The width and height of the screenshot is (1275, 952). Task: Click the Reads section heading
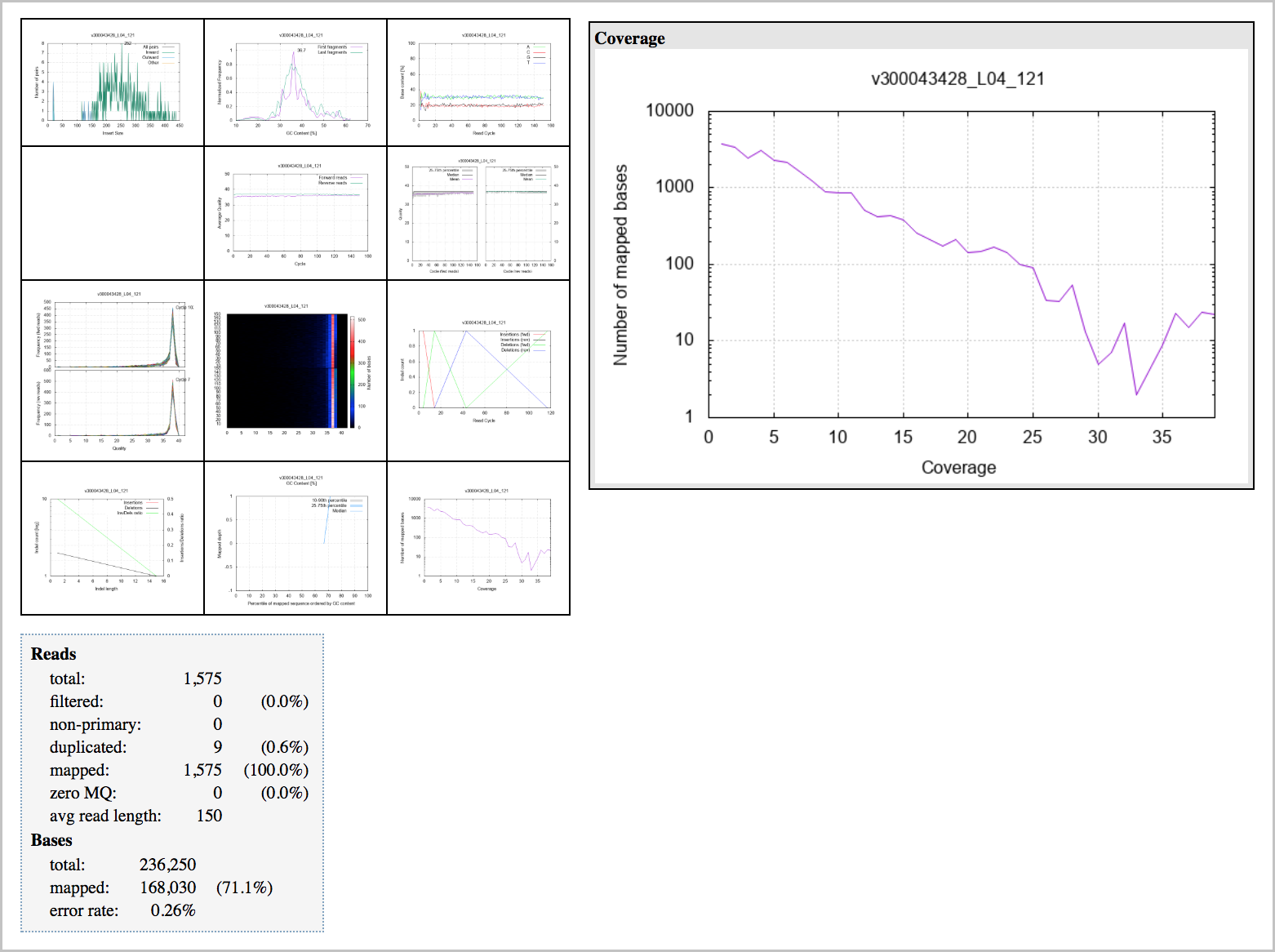(x=53, y=654)
